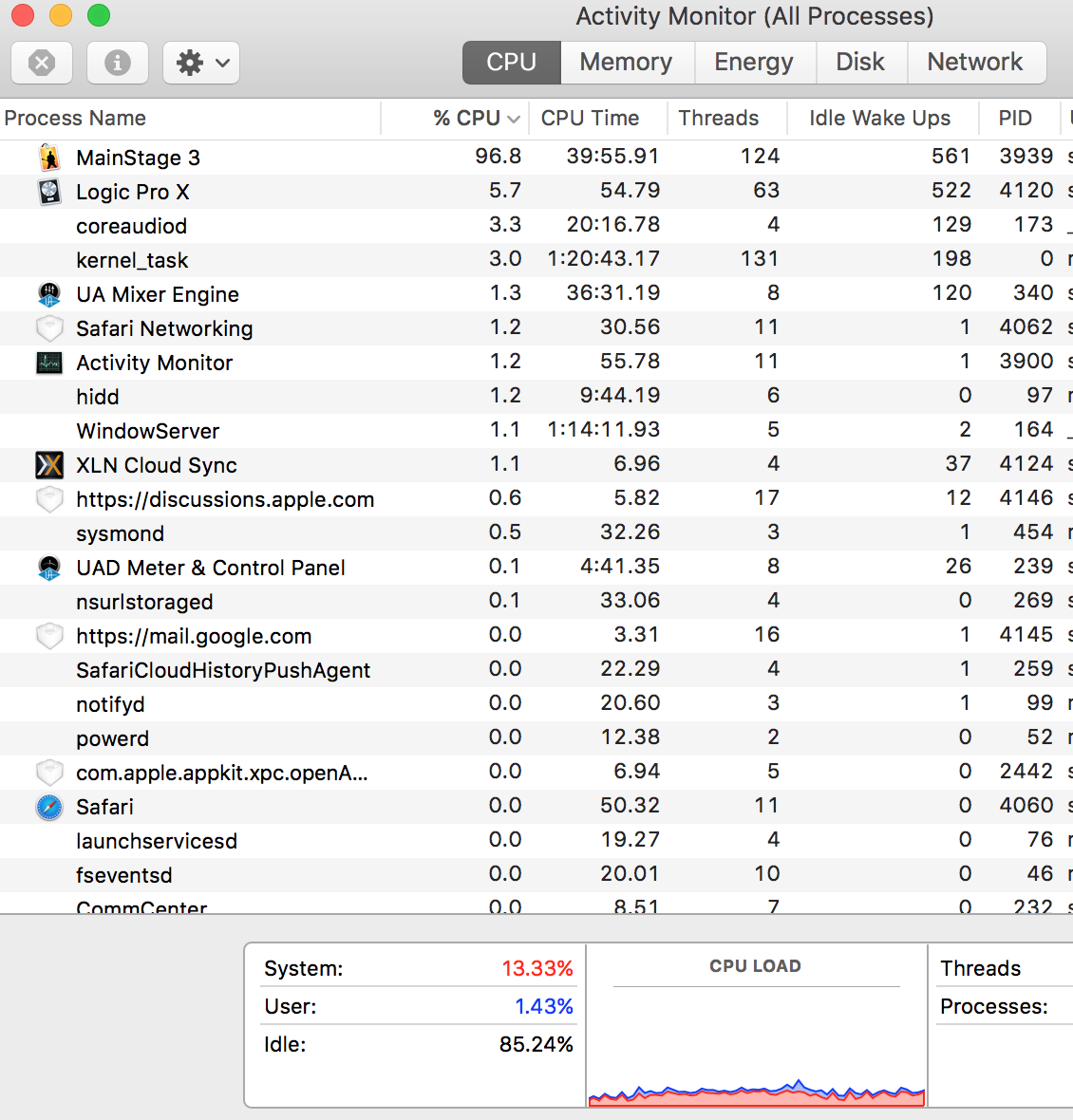Click the Activity Monitor process icon
Image resolution: width=1073 pixels, height=1120 pixels.
coord(49,362)
